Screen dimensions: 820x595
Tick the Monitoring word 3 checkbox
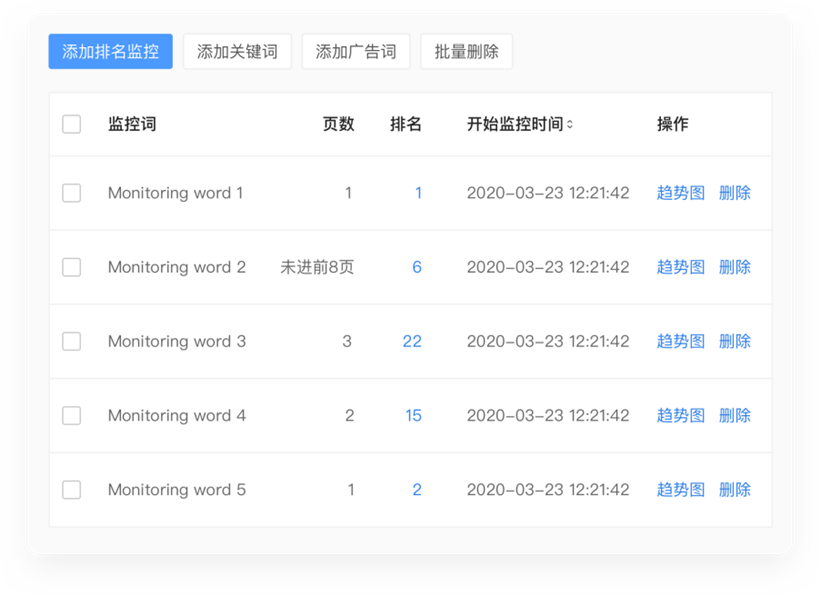(x=72, y=341)
